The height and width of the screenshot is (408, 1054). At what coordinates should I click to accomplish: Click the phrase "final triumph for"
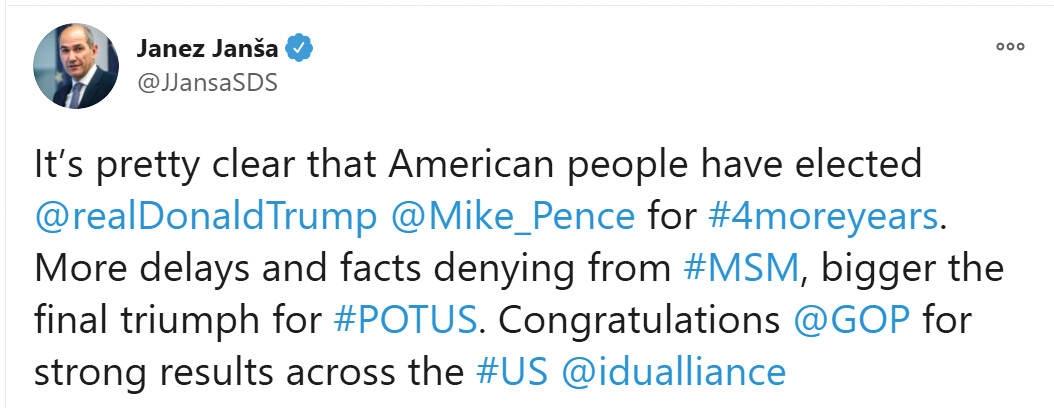(x=178, y=321)
